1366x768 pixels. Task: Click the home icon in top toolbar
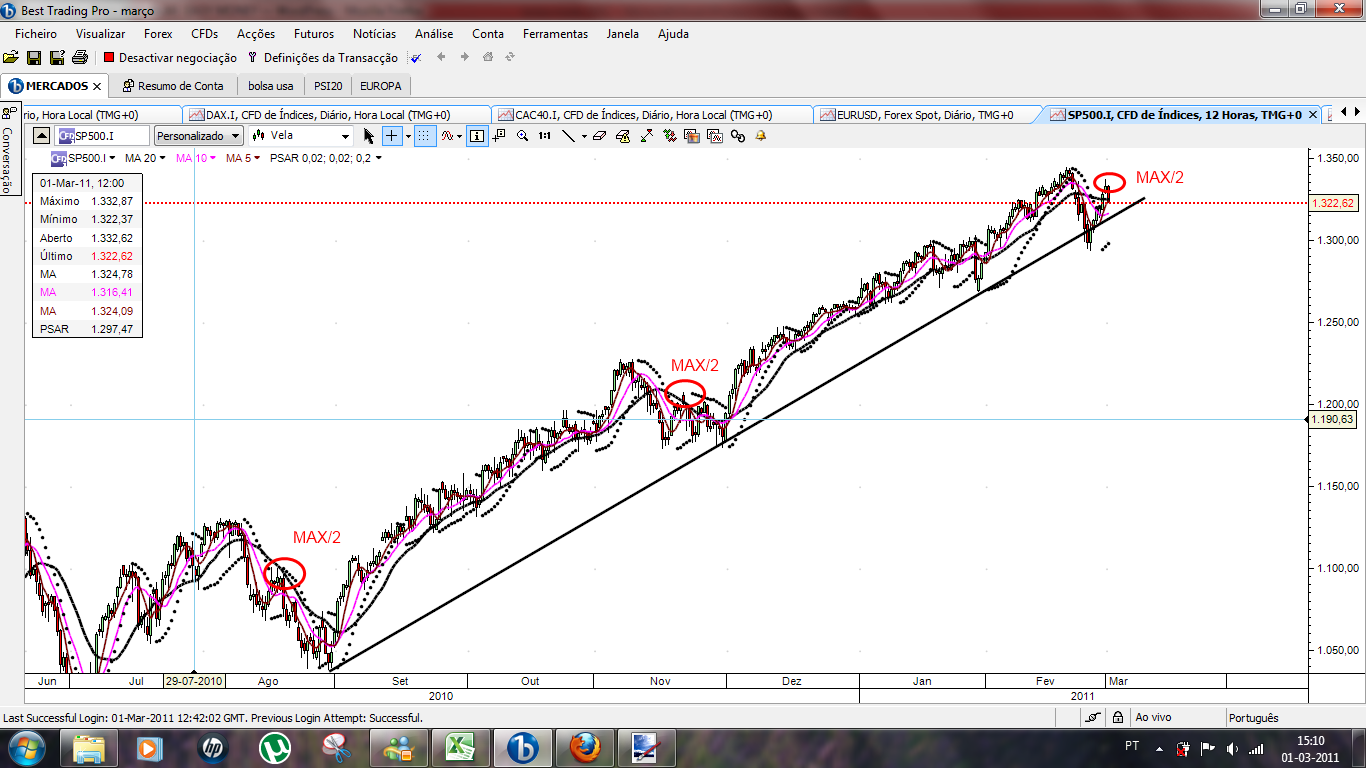pyautogui.click(x=488, y=58)
